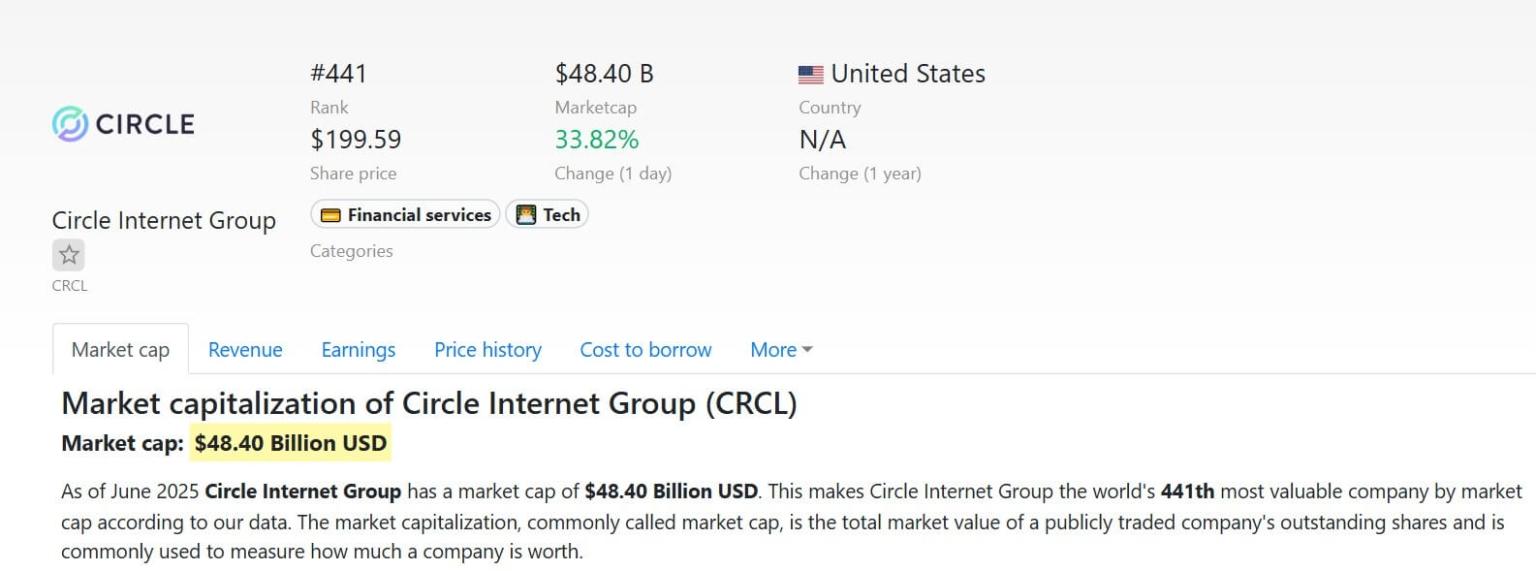Expand the More dropdown menu
Screen dimensions: 1536x571
[781, 350]
